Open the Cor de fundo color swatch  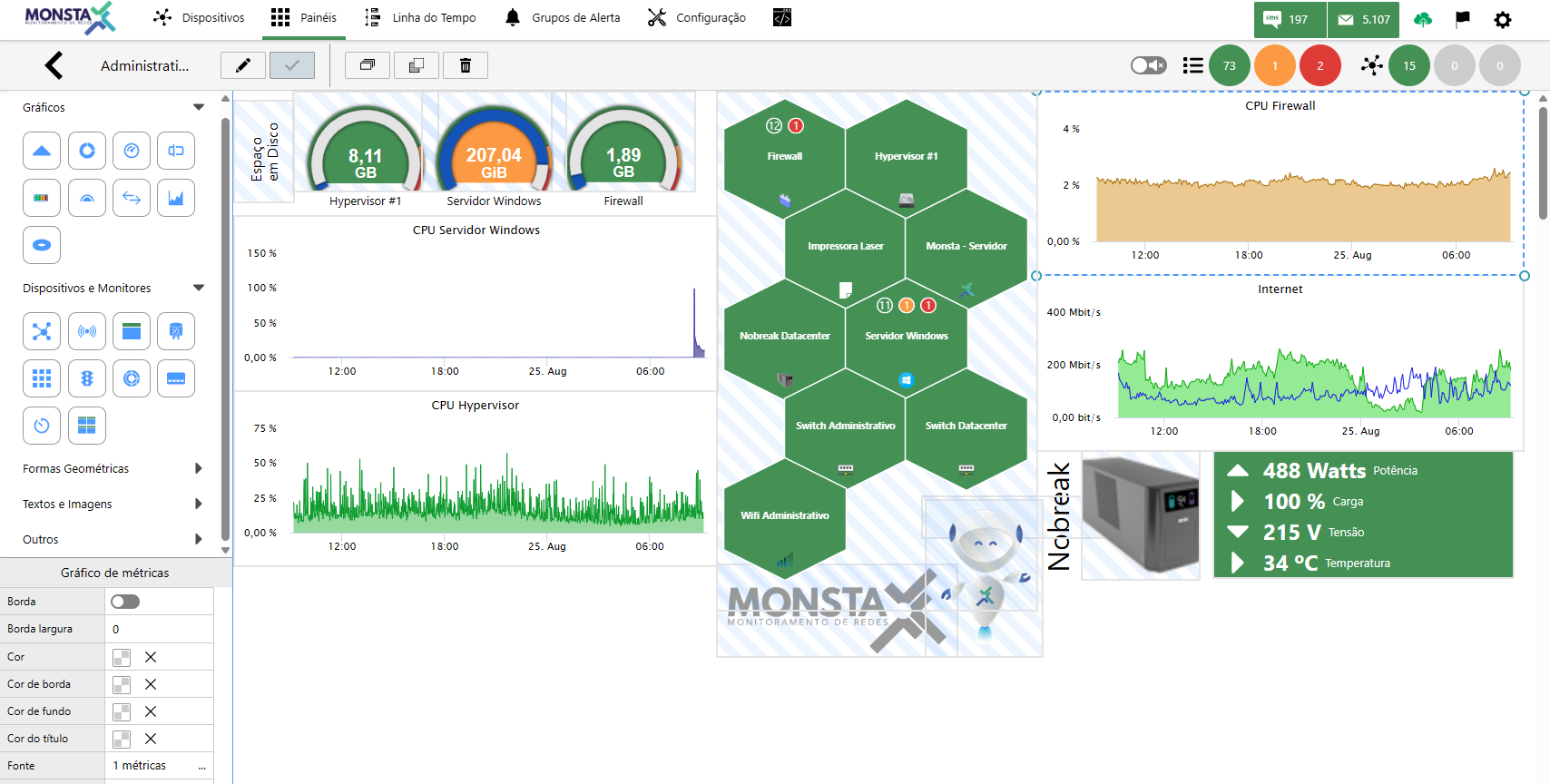point(122,711)
